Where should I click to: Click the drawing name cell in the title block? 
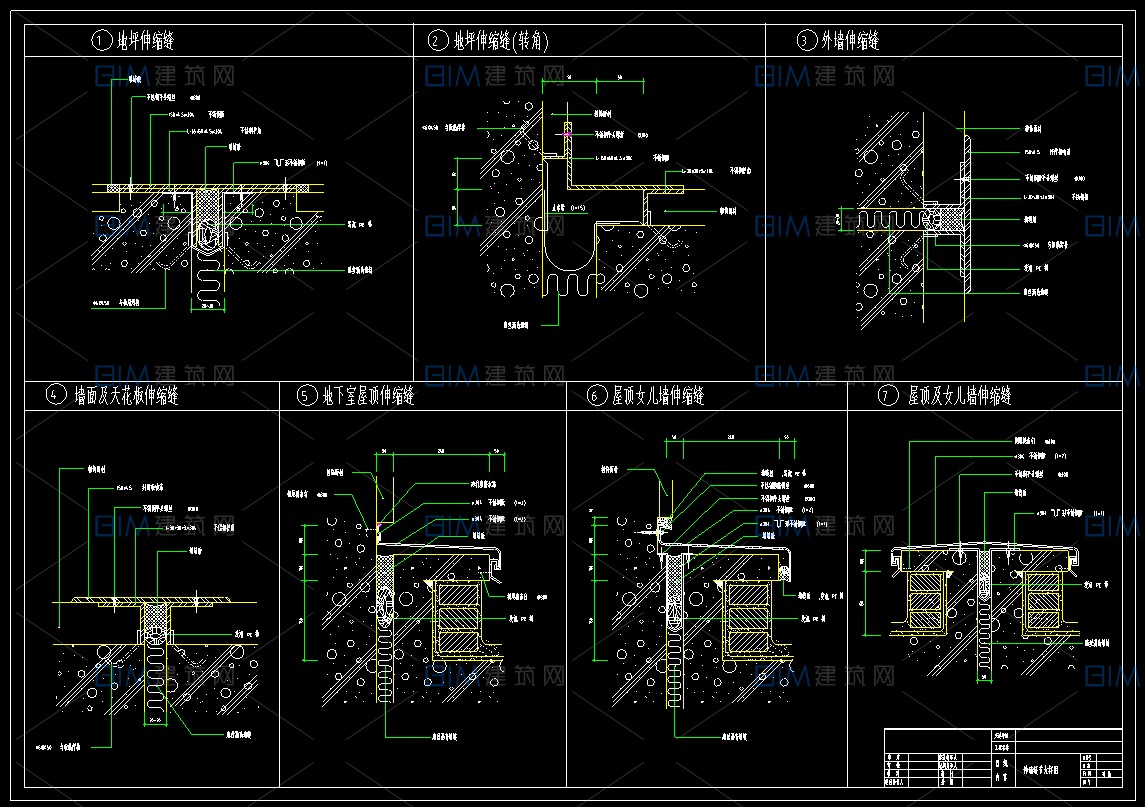point(1040,771)
